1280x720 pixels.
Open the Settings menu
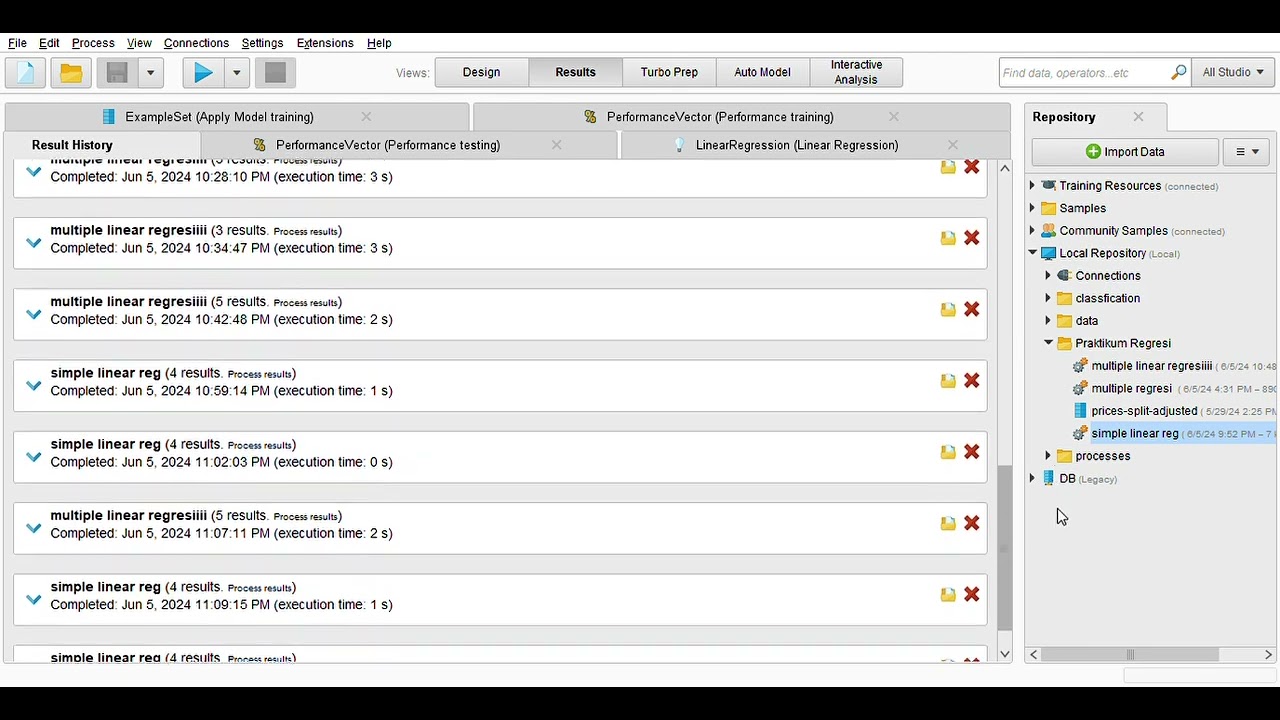click(262, 43)
